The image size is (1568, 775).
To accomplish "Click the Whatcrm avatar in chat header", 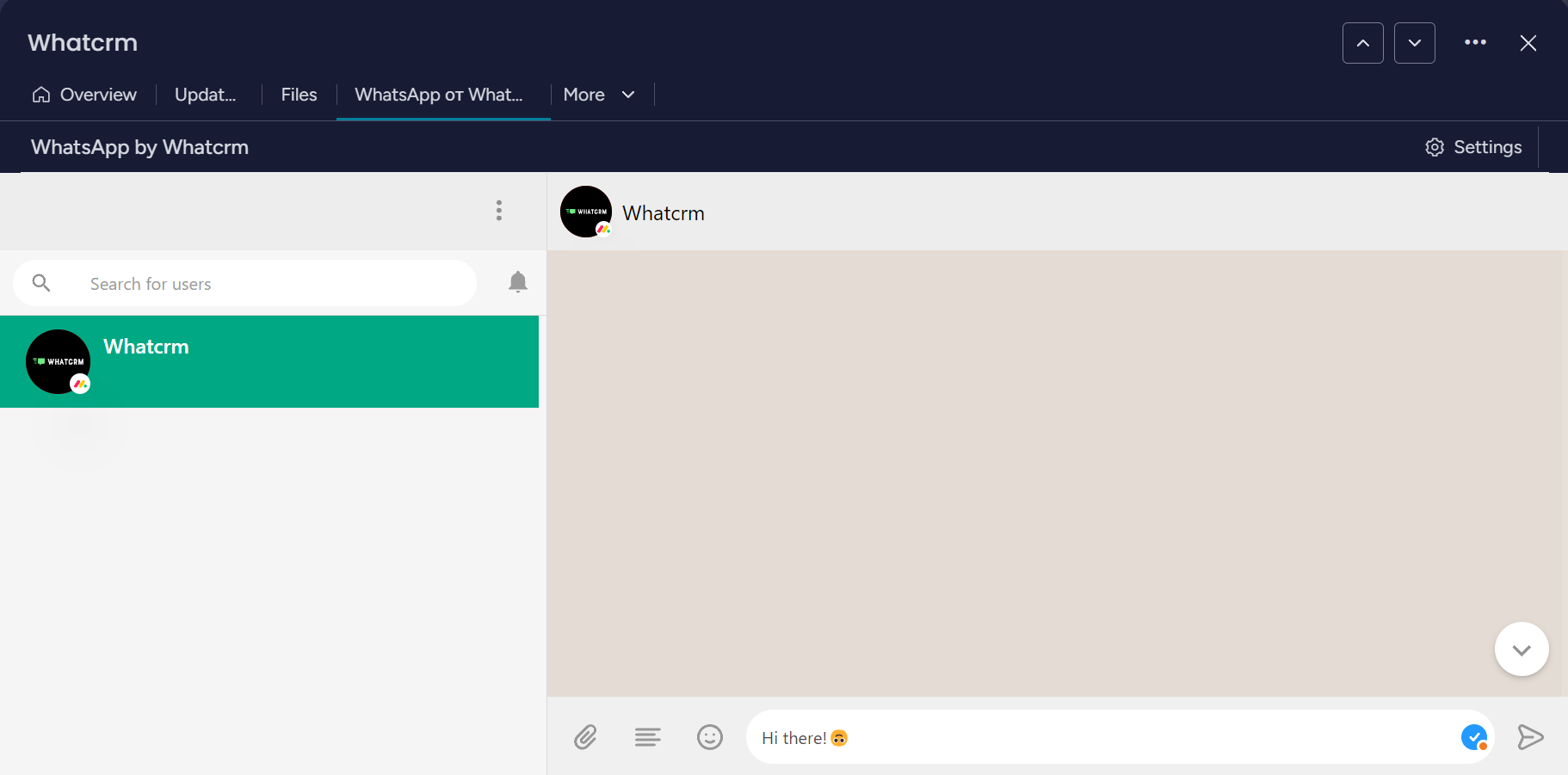I will (586, 212).
